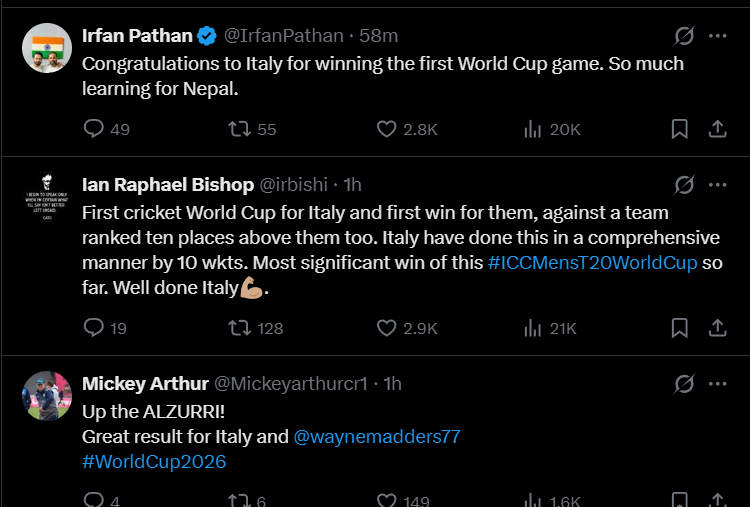This screenshot has height=507, width=750.
Task: Open the #WorldCup2026 hashtag
Action: 154,461
